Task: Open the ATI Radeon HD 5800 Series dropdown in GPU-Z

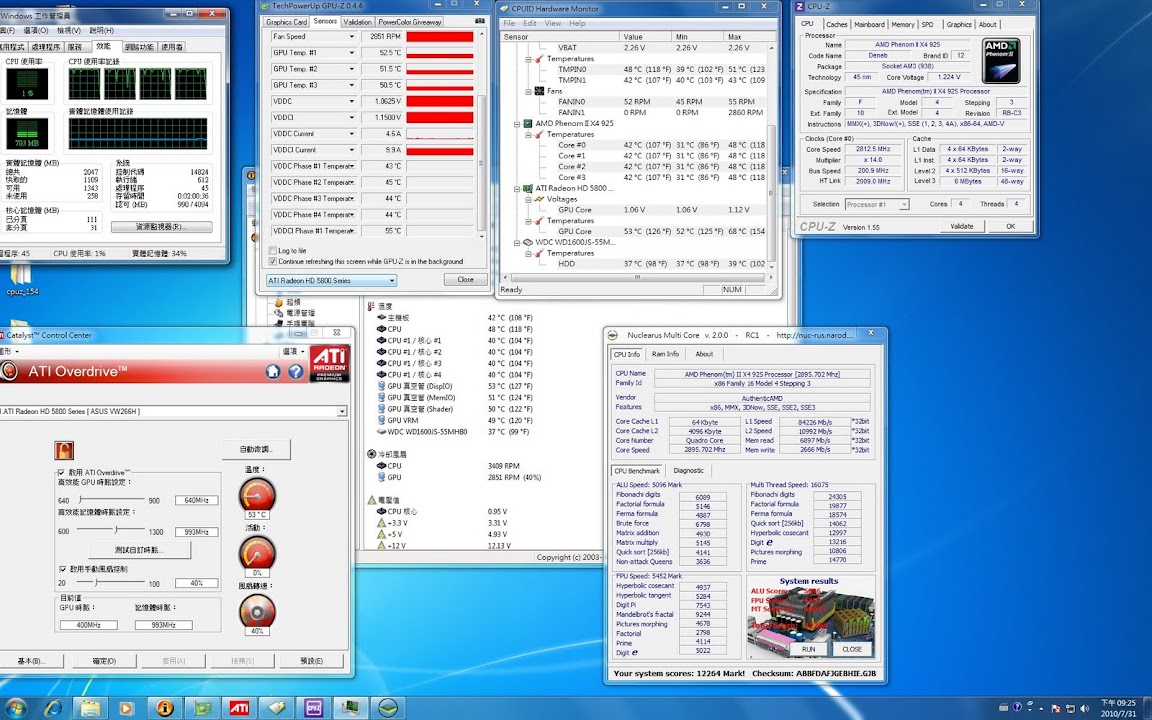Action: pos(331,281)
